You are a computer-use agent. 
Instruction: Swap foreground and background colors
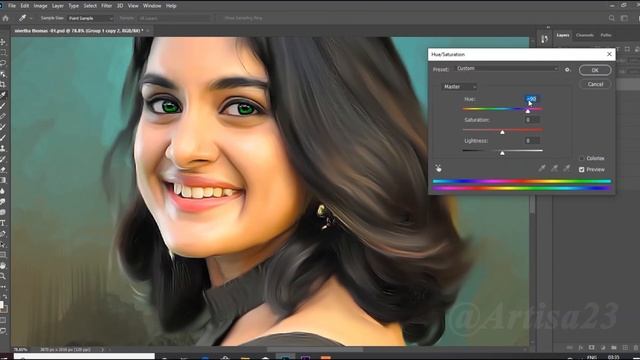4,297
